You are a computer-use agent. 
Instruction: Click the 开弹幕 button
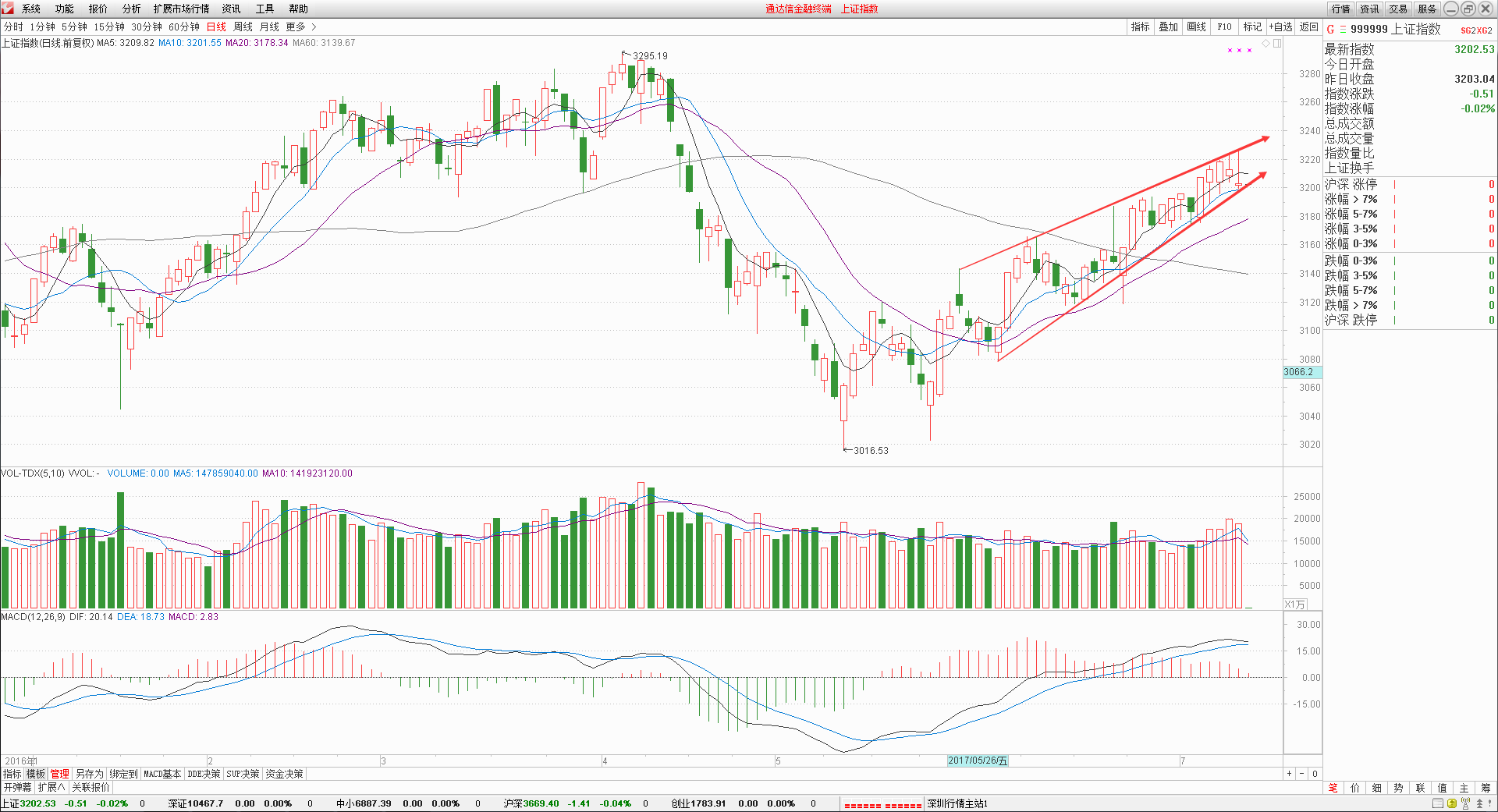(17, 788)
